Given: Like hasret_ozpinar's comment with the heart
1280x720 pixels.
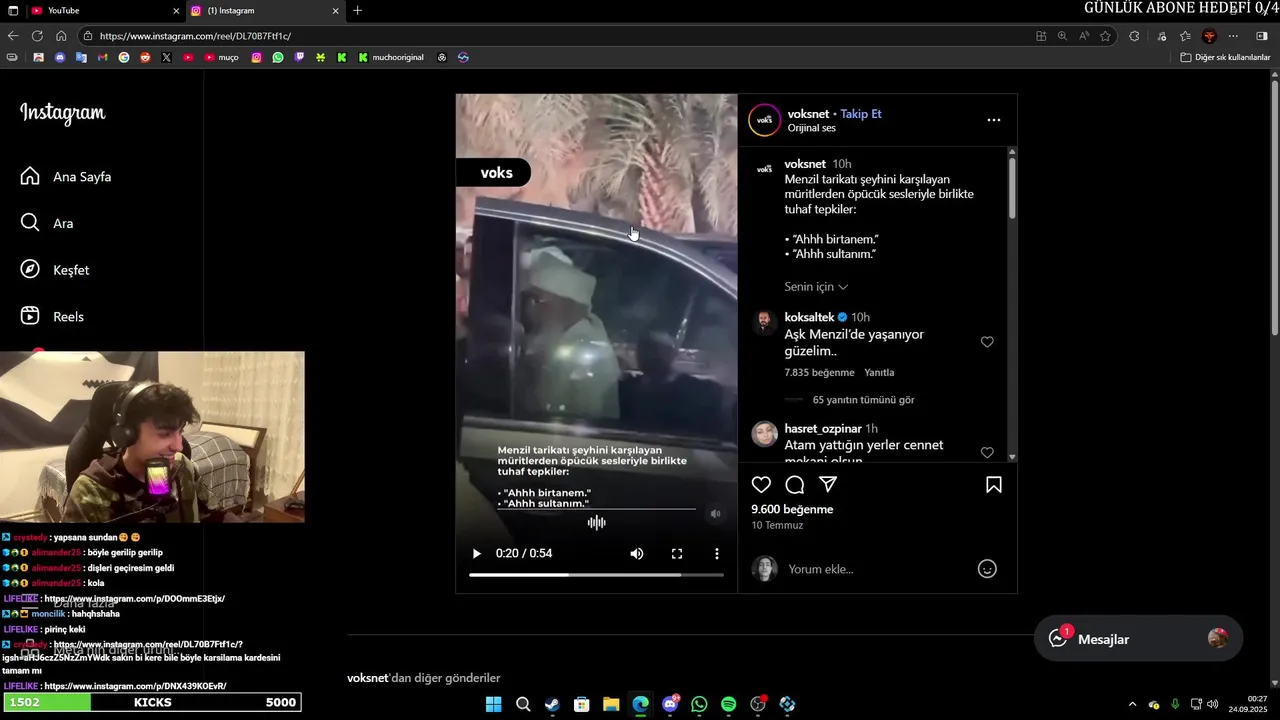Looking at the screenshot, I should (987, 452).
